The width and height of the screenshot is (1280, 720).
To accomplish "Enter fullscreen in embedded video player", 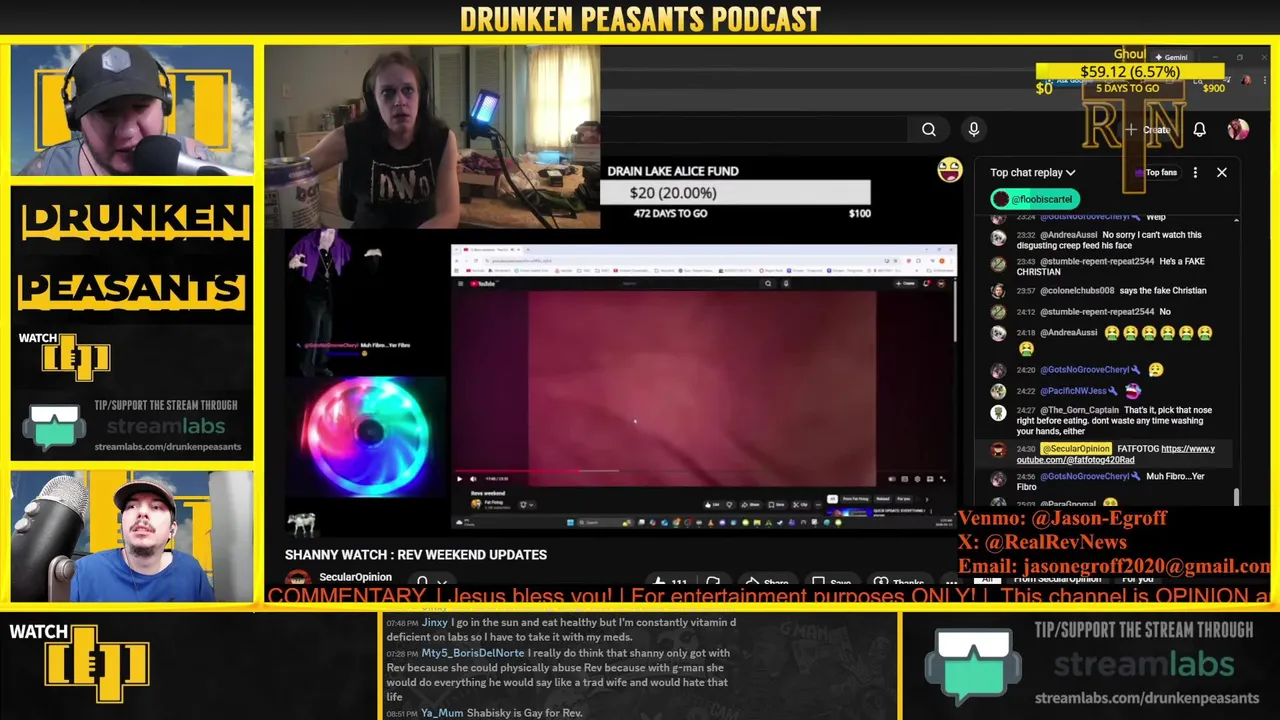I will 943,479.
